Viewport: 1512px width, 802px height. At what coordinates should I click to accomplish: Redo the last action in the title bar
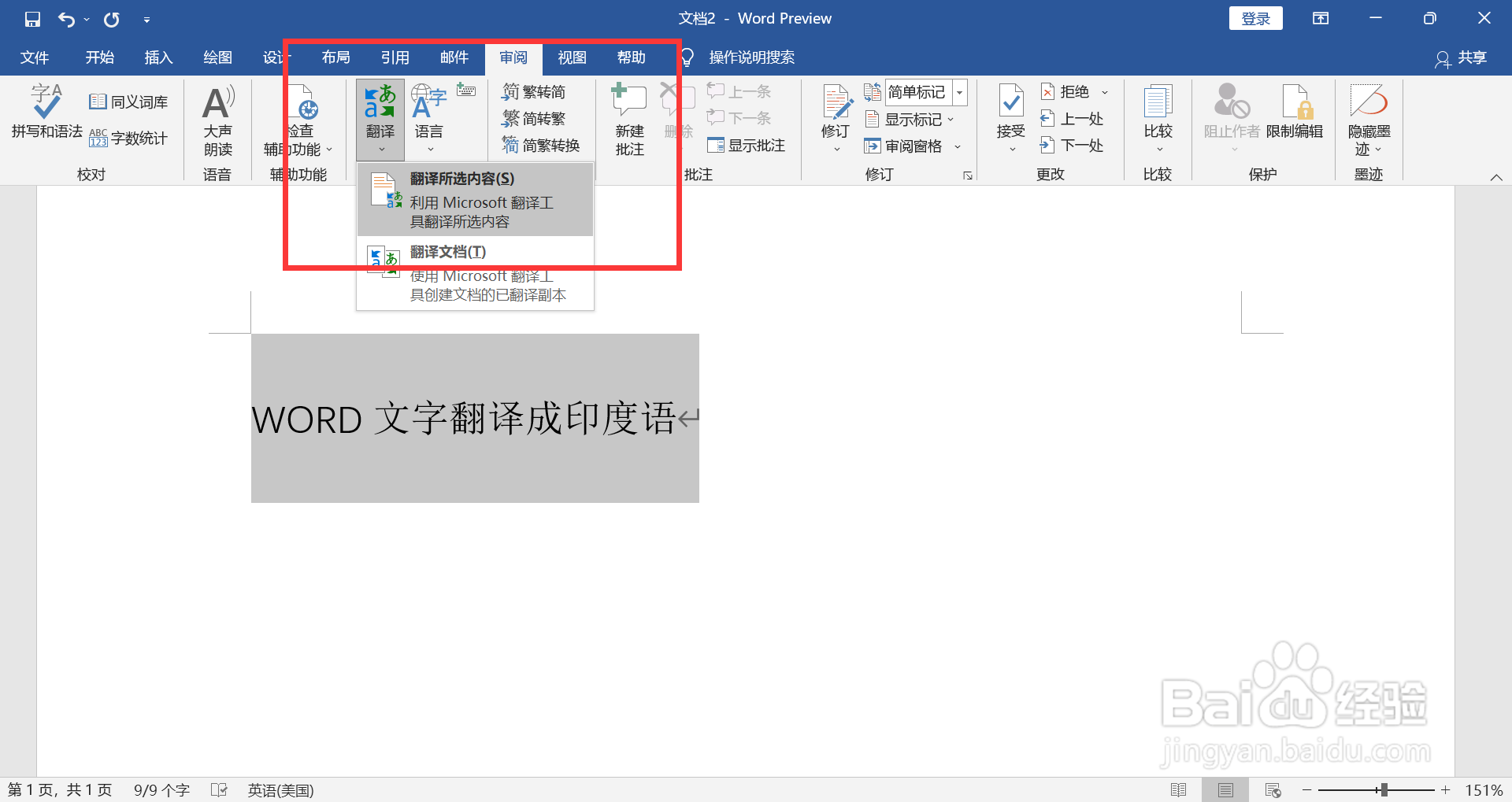tap(112, 19)
